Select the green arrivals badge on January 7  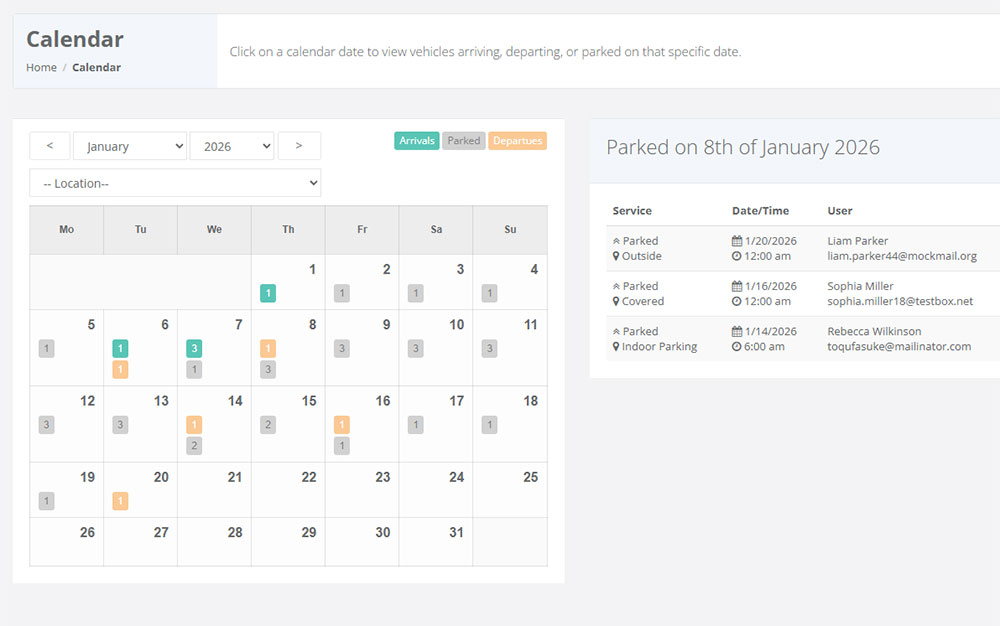[194, 348]
